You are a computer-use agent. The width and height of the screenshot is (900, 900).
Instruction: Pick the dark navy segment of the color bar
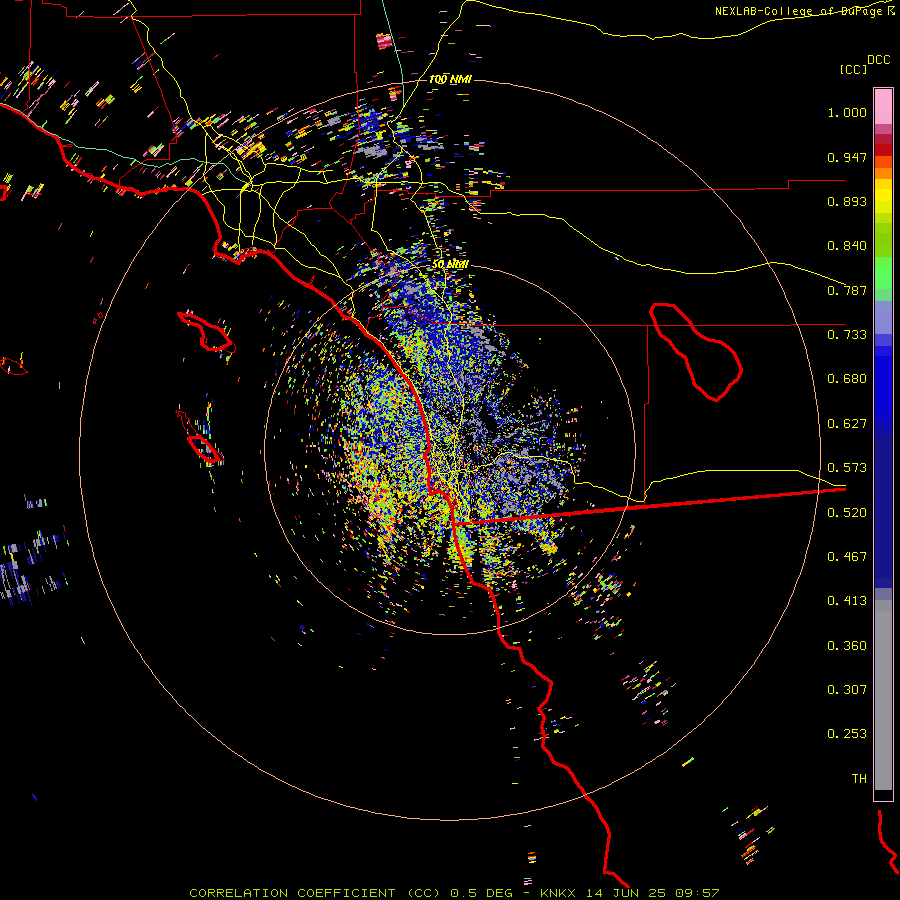tap(883, 511)
